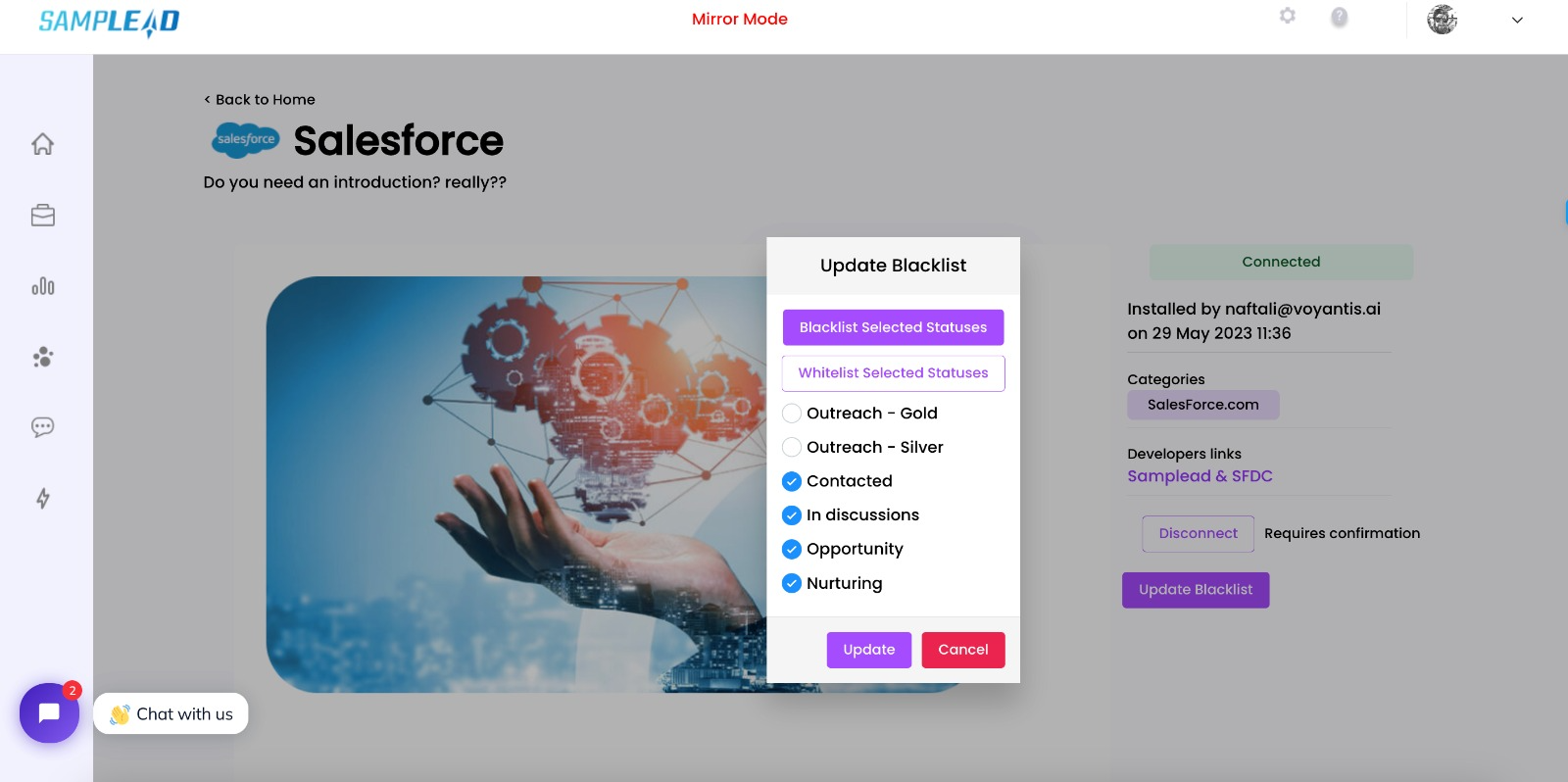The image size is (1568, 782).
Task: Open the dots cluster sidebar icon
Action: 42,357
